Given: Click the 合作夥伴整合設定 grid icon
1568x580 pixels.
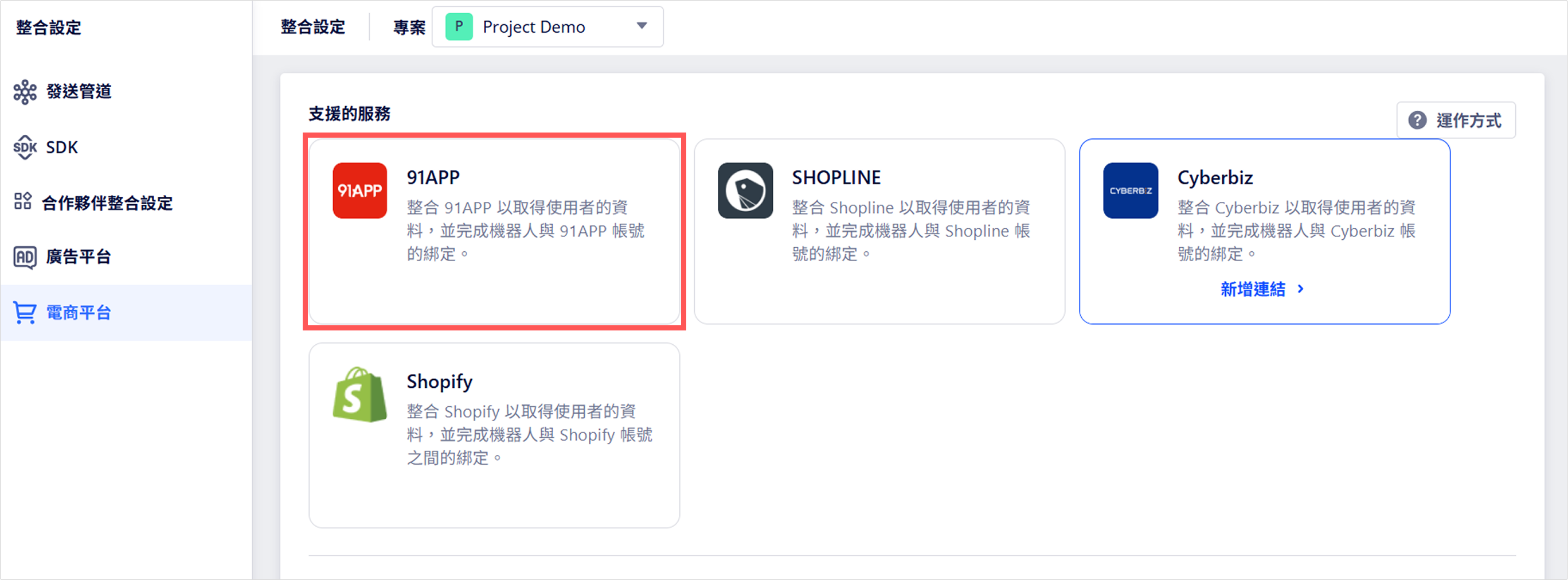Looking at the screenshot, I should click(23, 202).
